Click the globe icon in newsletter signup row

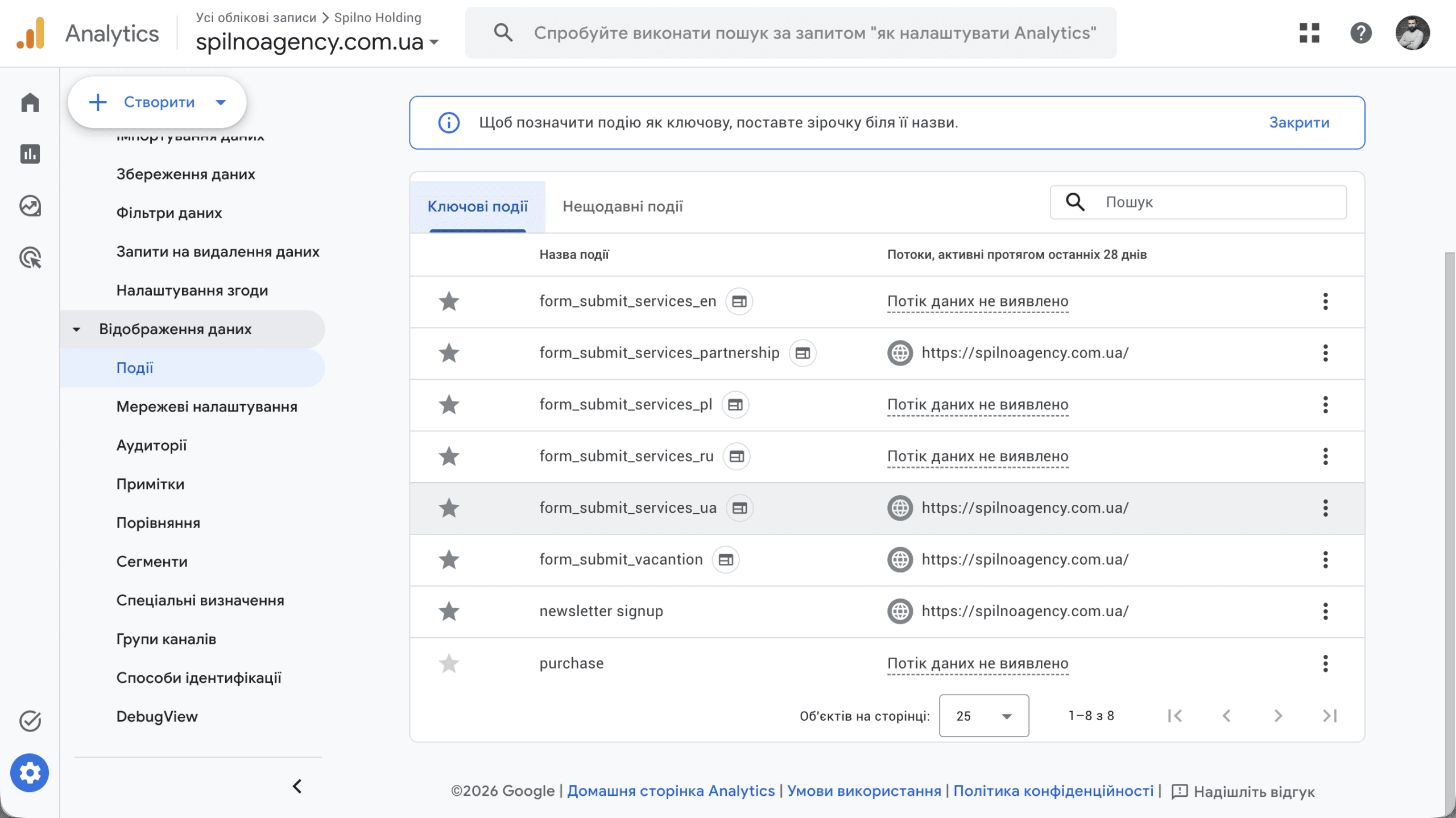pyautogui.click(x=900, y=612)
